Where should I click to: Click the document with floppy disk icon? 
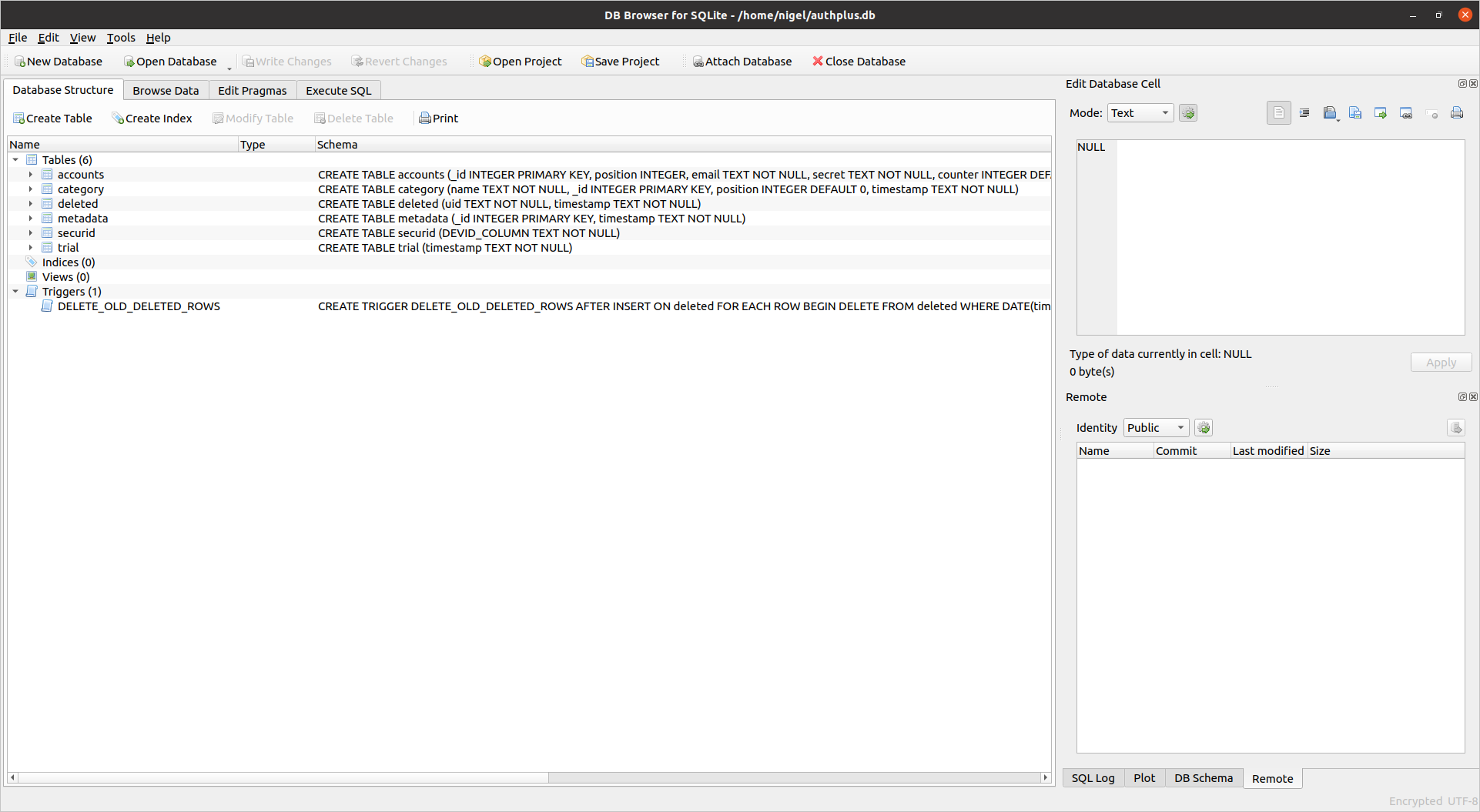click(1355, 113)
